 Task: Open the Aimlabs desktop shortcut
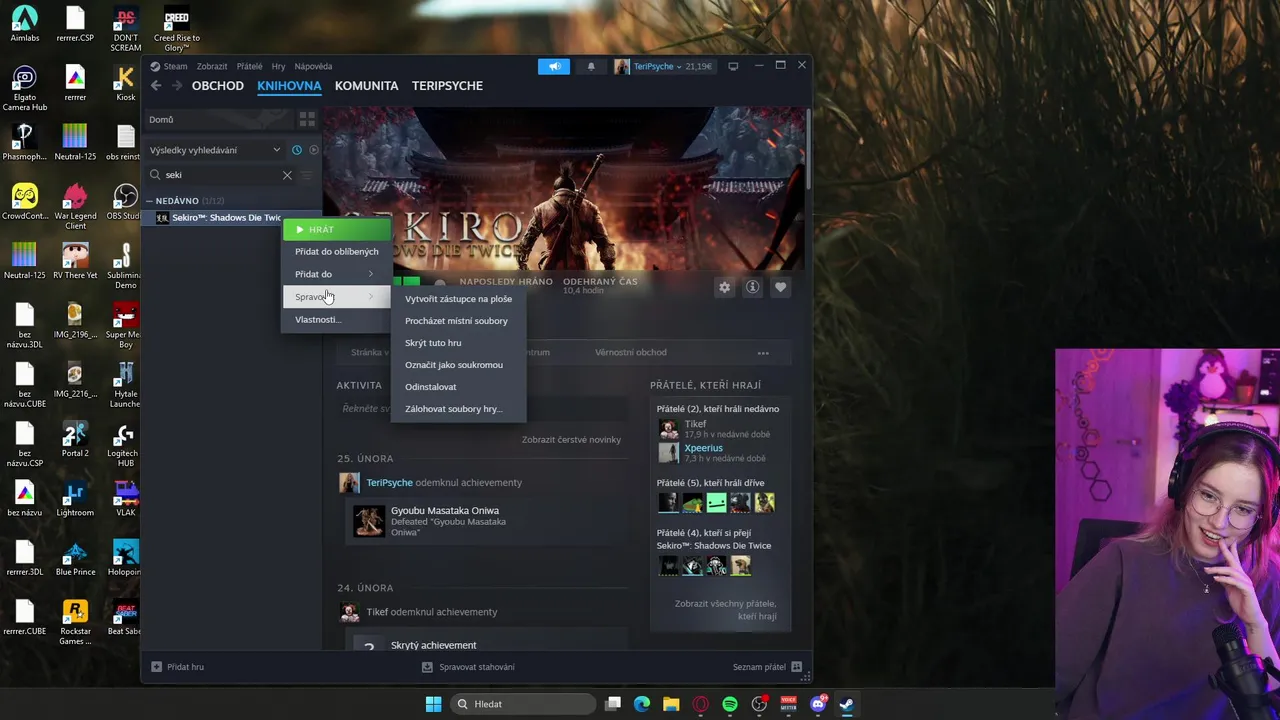coord(25,26)
